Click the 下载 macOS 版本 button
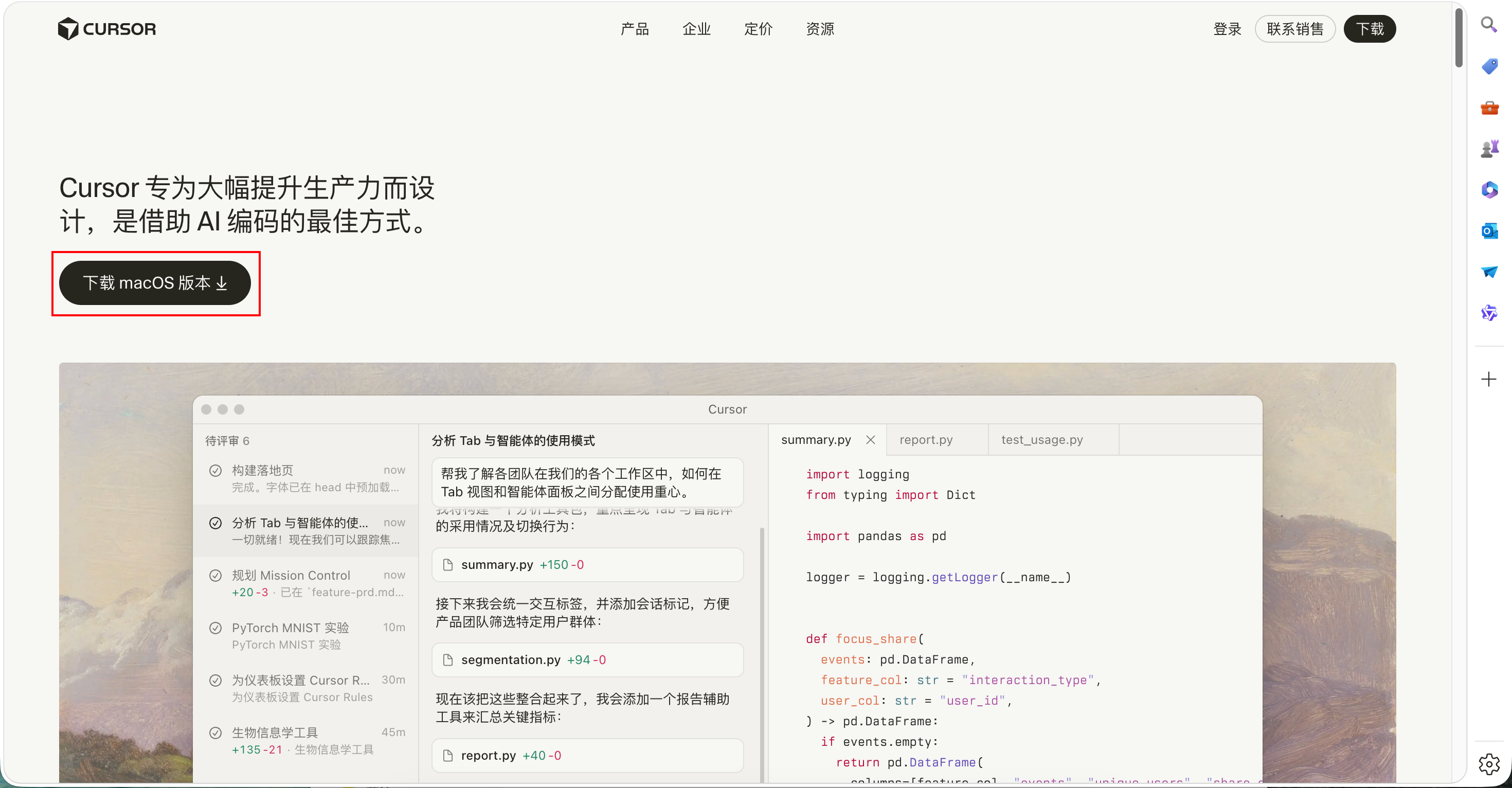This screenshot has width=1512, height=788. (x=155, y=283)
